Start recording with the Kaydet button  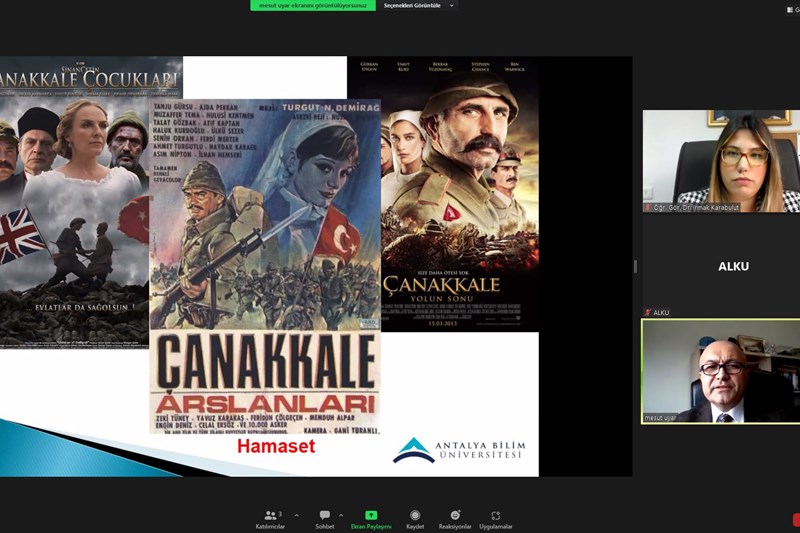coord(415,519)
